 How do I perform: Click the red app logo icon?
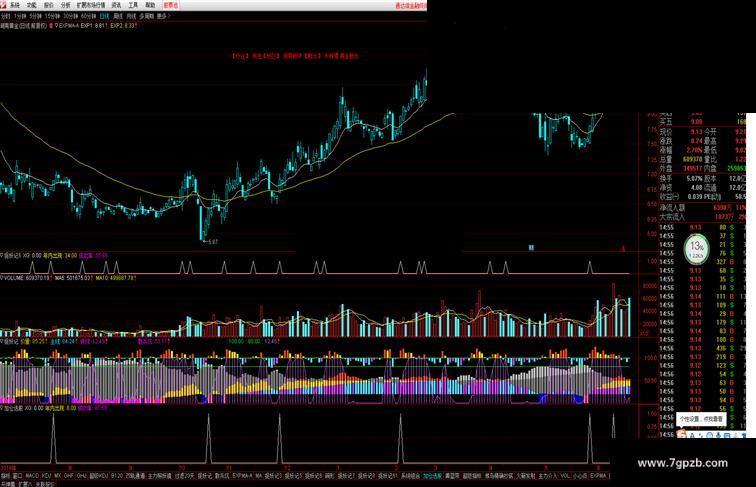click(3, 5)
